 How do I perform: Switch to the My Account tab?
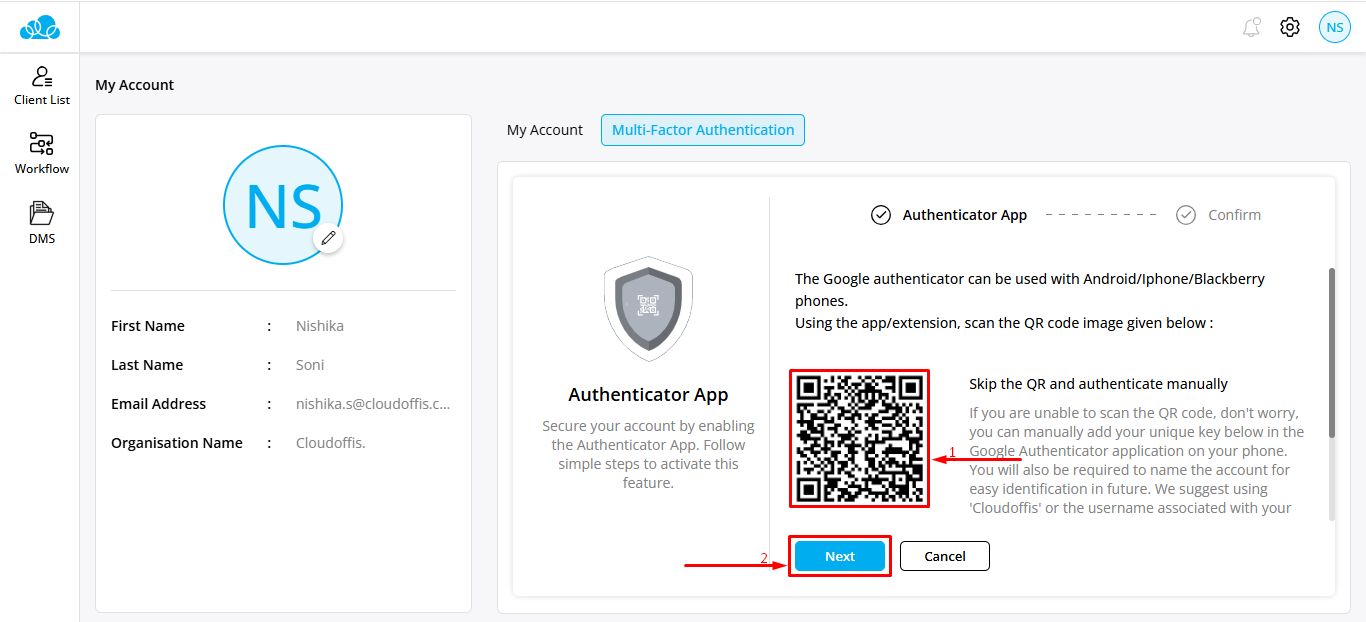[545, 130]
